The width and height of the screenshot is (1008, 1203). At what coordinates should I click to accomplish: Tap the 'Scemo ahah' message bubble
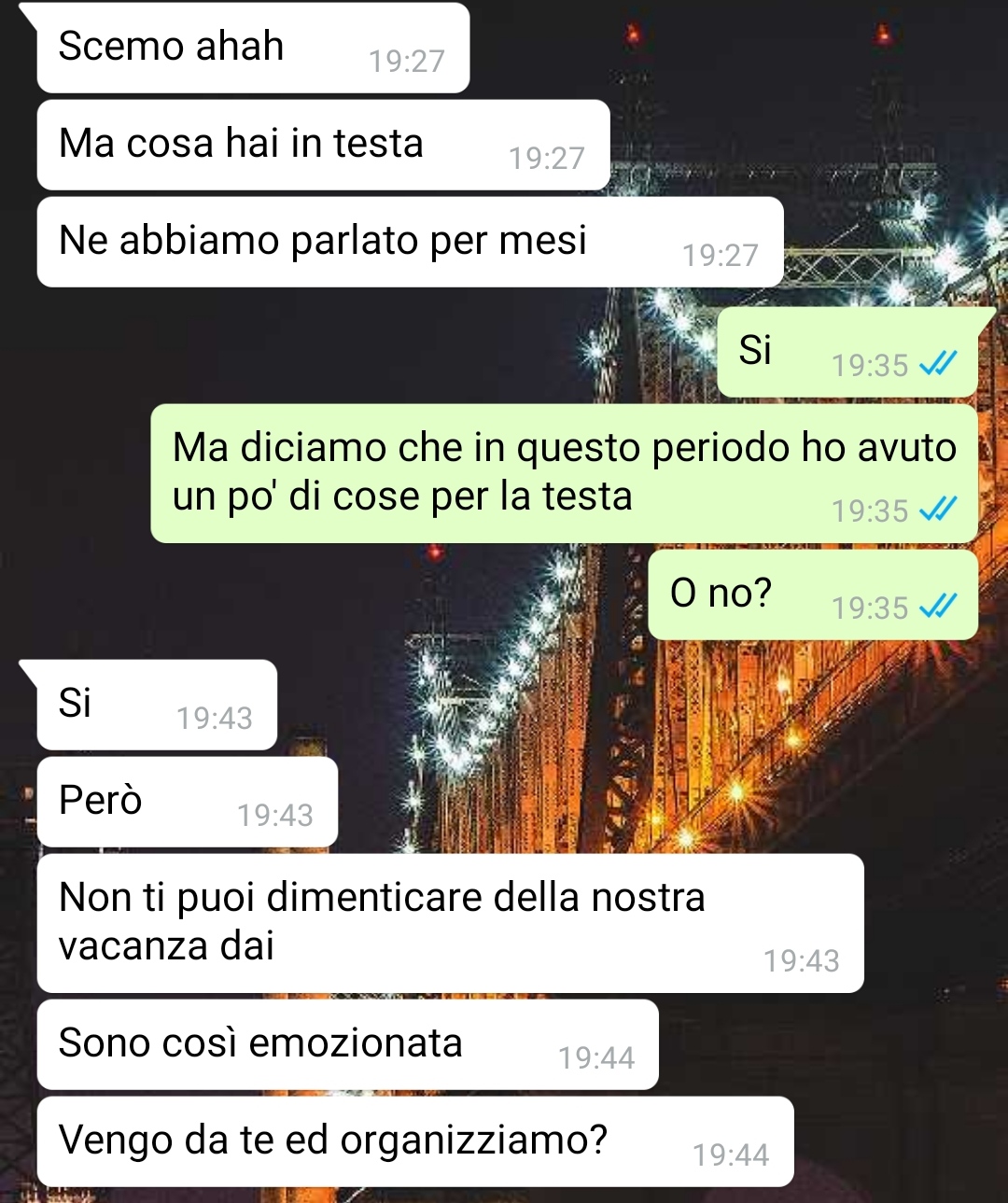click(x=253, y=48)
